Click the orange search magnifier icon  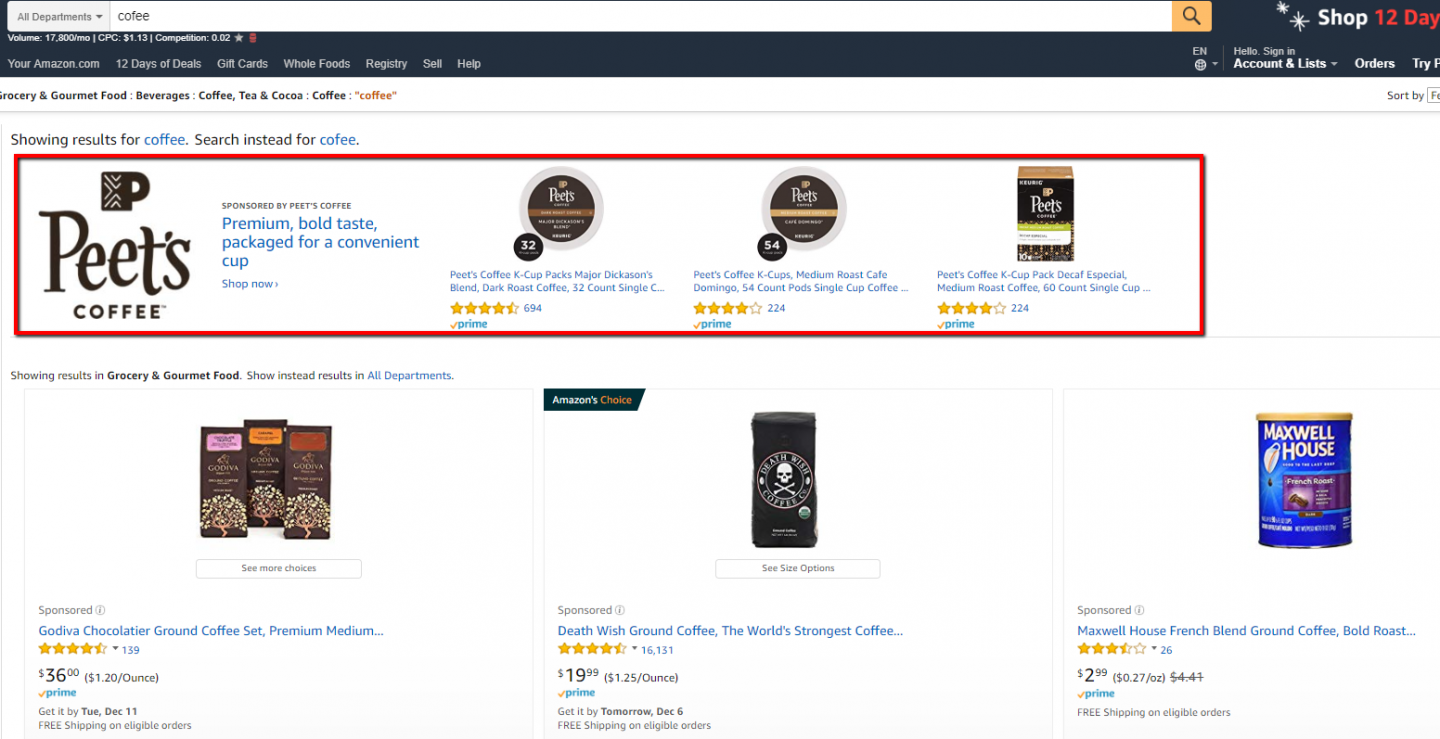[1191, 16]
